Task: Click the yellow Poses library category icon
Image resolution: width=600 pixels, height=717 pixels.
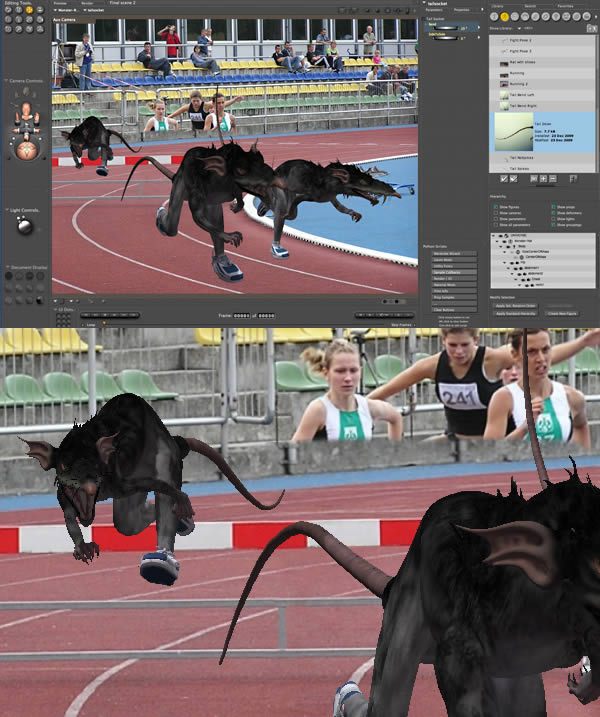Action: [x=504, y=17]
